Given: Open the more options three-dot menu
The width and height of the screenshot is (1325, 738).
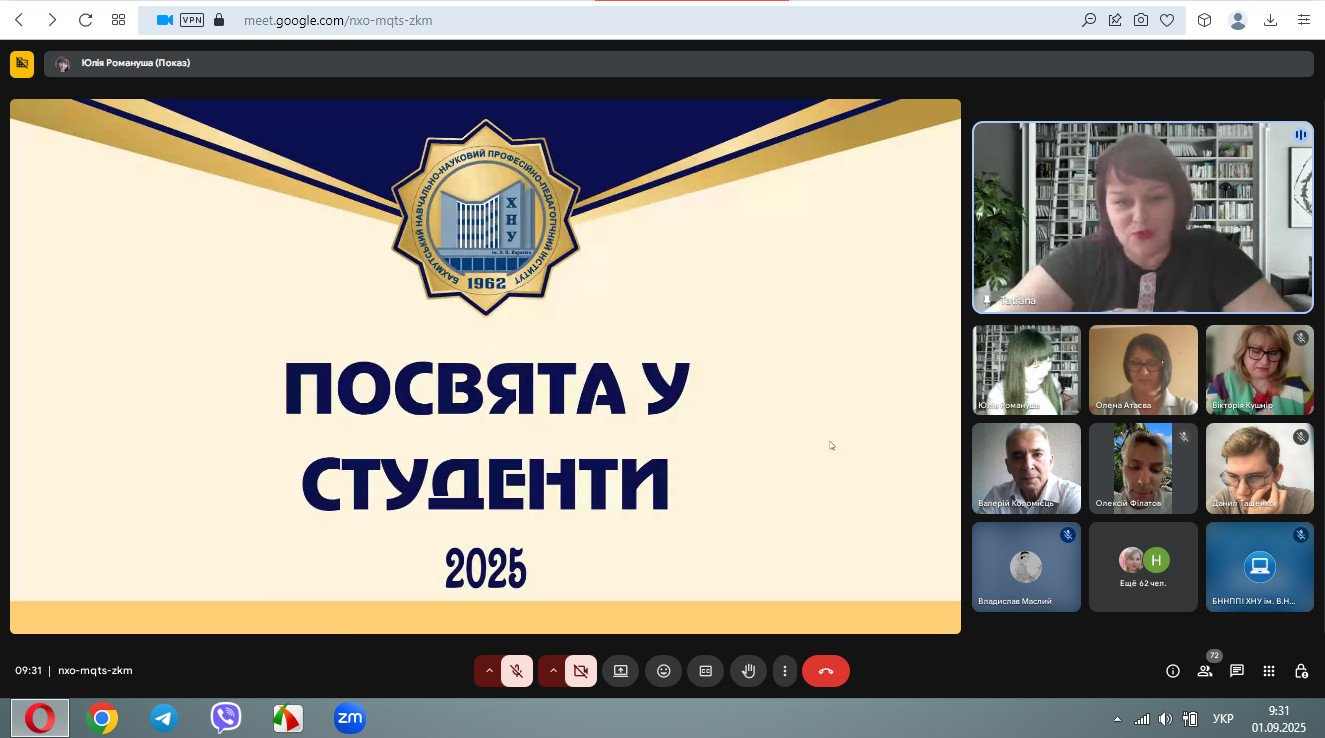Looking at the screenshot, I should tap(785, 671).
